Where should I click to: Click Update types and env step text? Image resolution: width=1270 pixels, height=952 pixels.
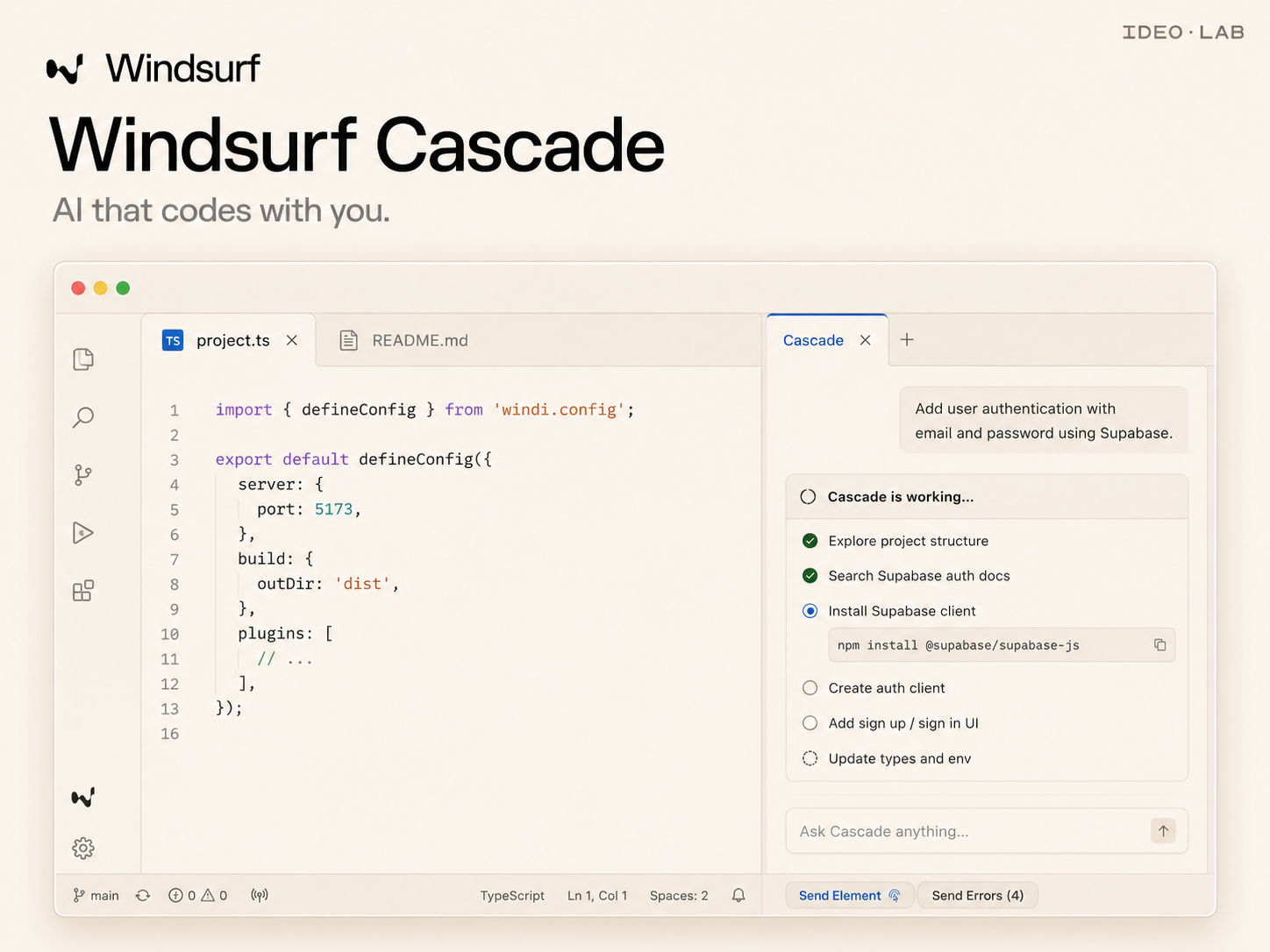[x=900, y=758]
